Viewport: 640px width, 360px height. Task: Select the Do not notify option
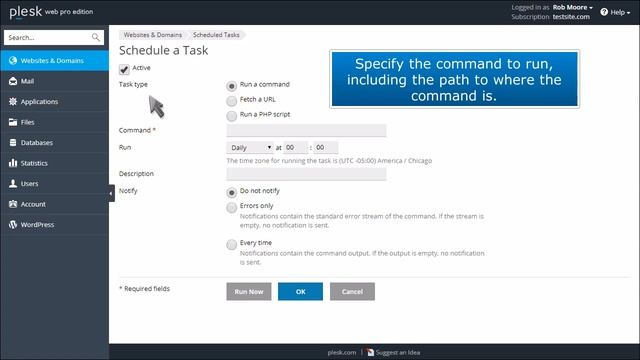[x=231, y=192]
